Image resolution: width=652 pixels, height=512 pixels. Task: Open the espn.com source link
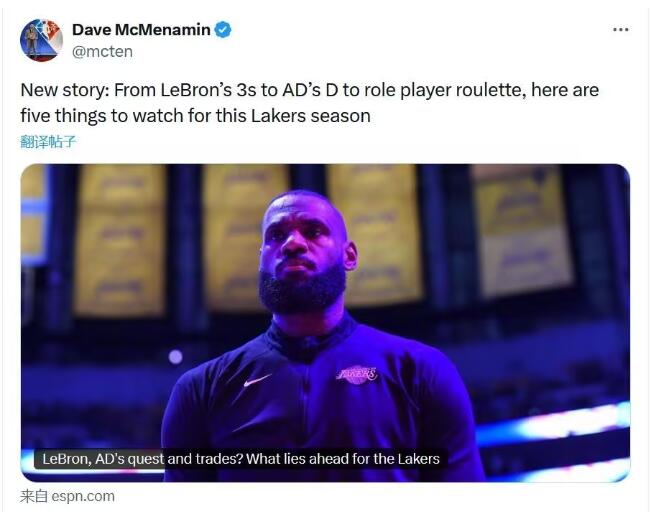pos(83,496)
